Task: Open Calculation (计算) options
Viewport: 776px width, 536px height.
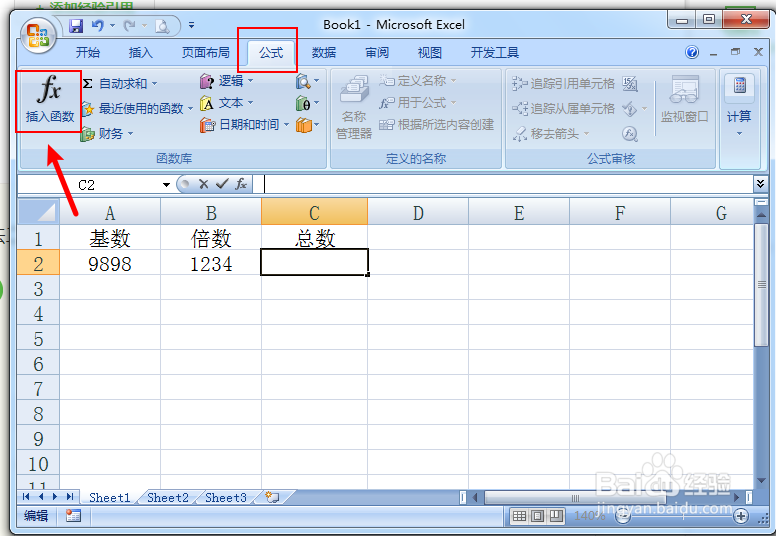Action: (x=739, y=105)
